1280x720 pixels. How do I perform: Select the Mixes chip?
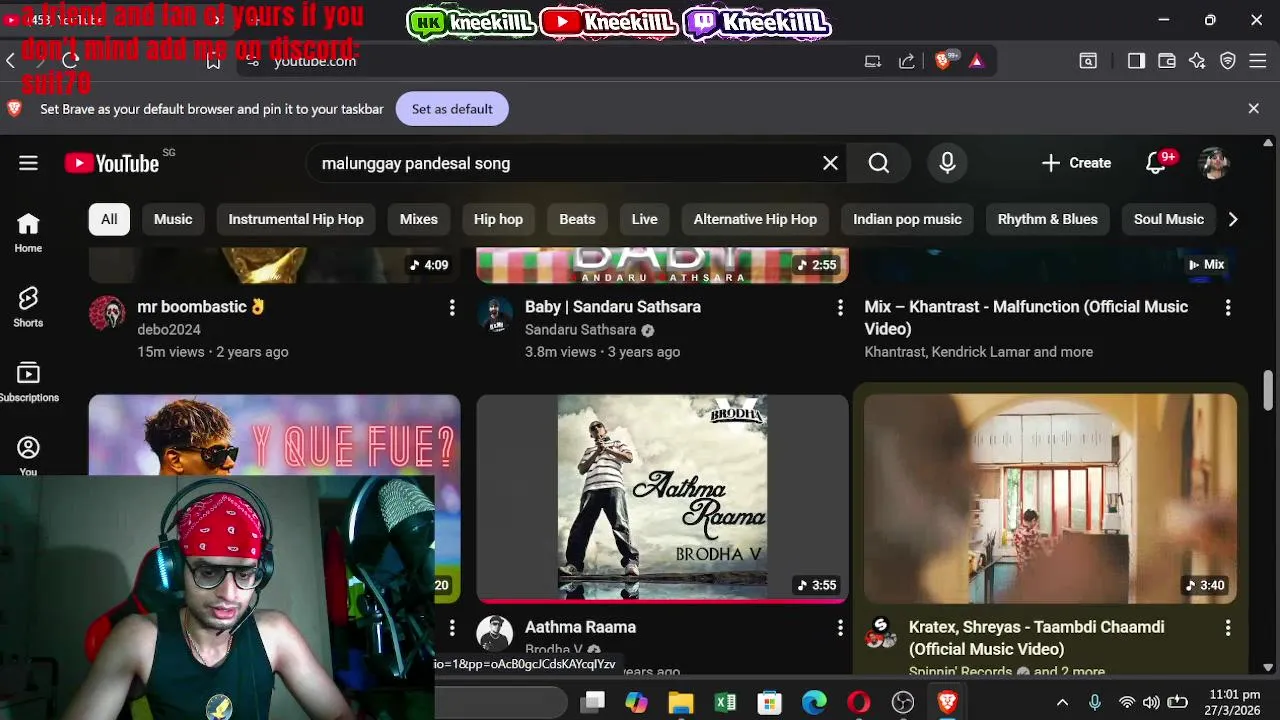(419, 219)
